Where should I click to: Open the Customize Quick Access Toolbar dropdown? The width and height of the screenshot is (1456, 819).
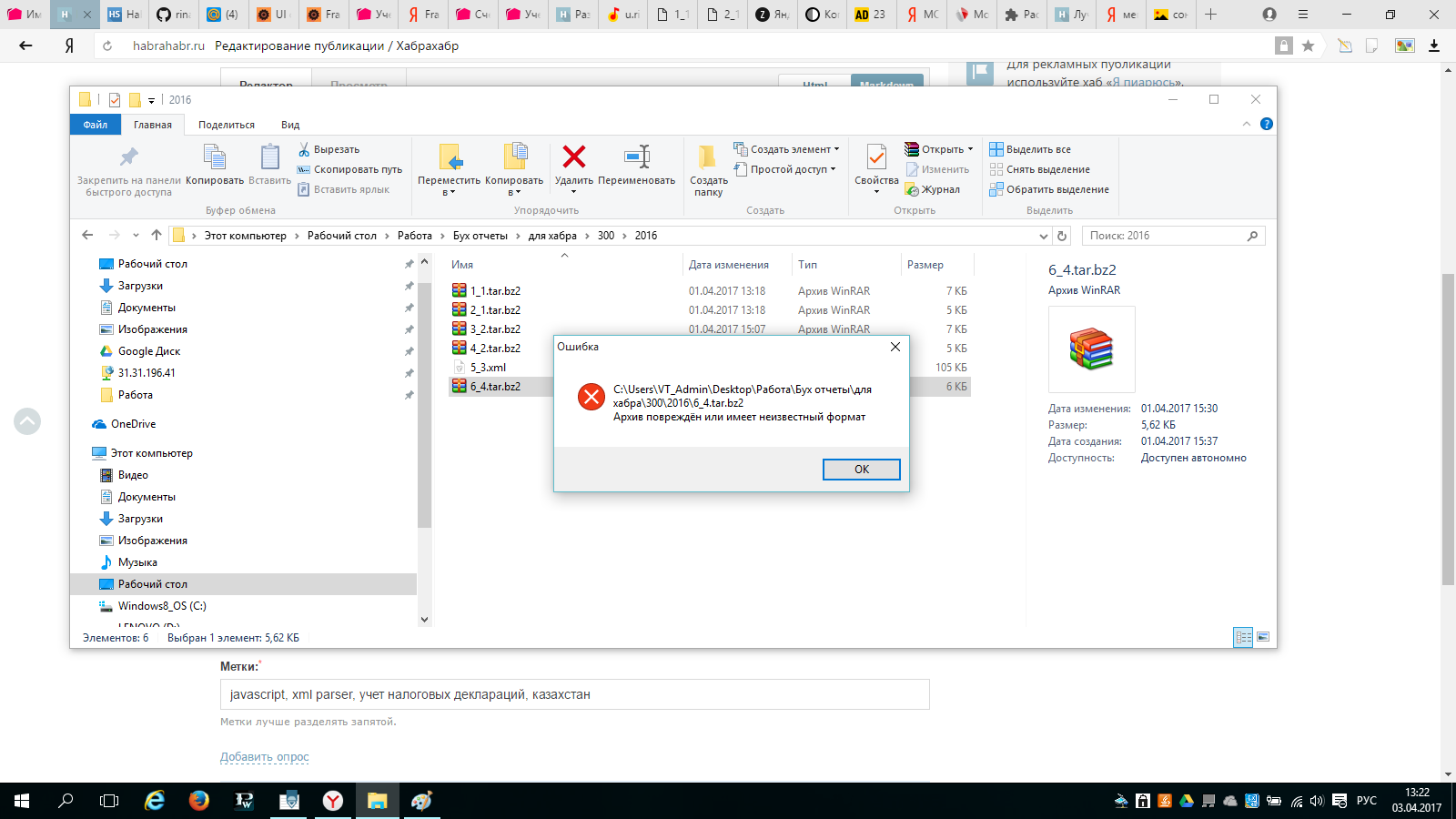click(x=151, y=100)
